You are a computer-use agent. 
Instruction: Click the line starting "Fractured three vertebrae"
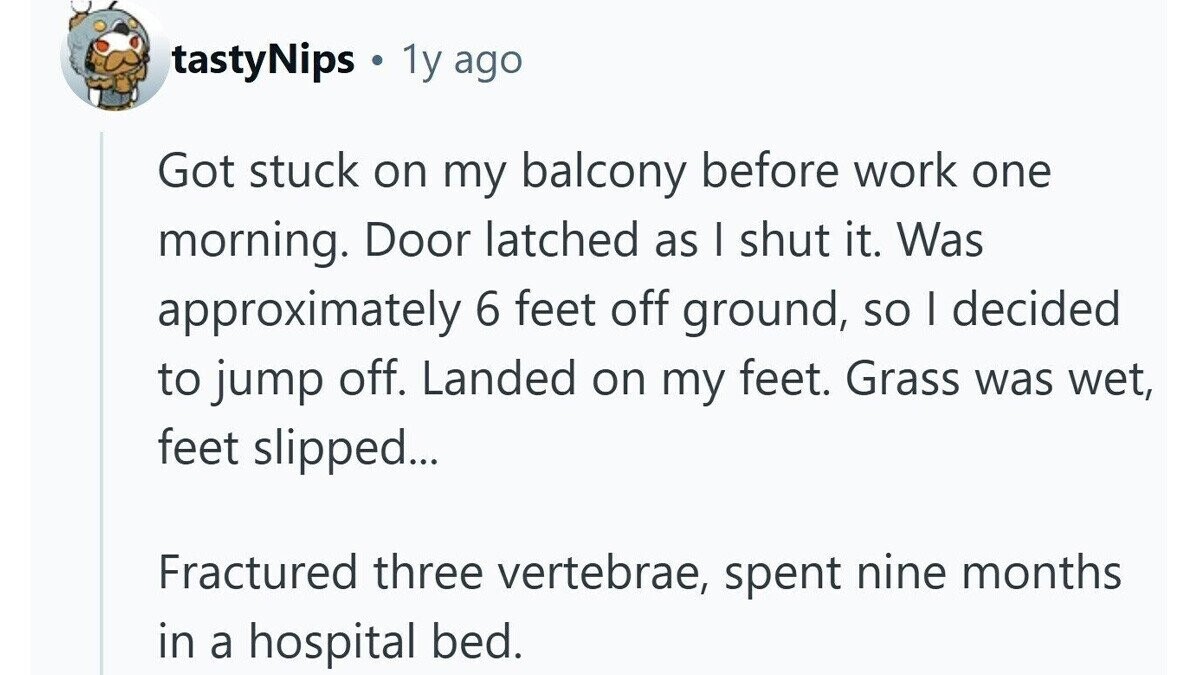point(639,573)
